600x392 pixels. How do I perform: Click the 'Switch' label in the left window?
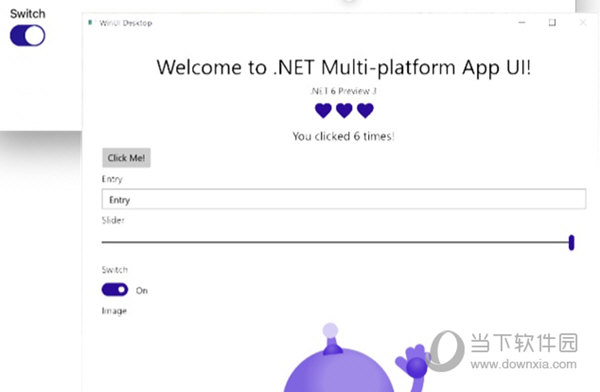28,14
